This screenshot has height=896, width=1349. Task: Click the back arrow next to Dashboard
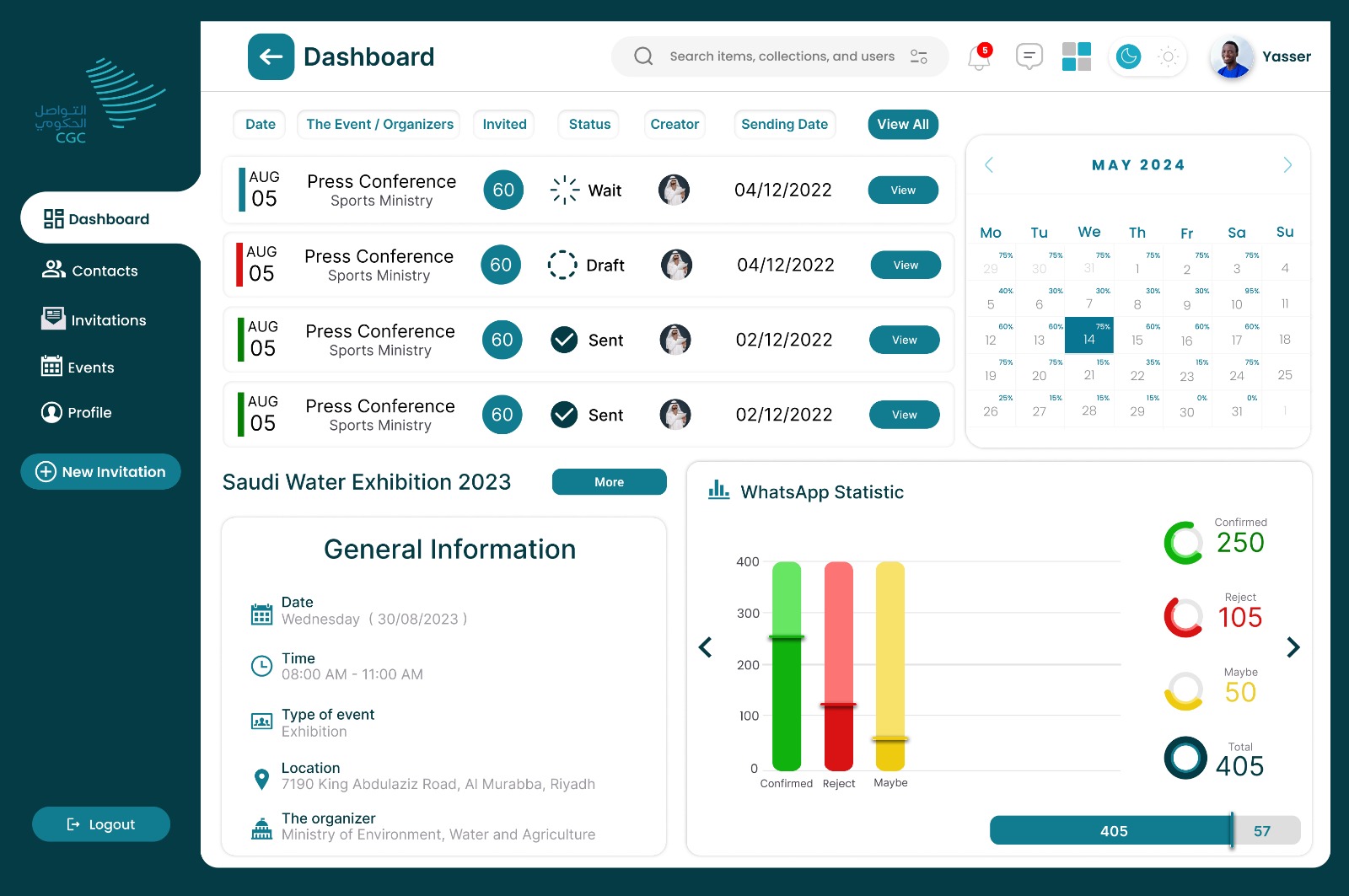(271, 56)
